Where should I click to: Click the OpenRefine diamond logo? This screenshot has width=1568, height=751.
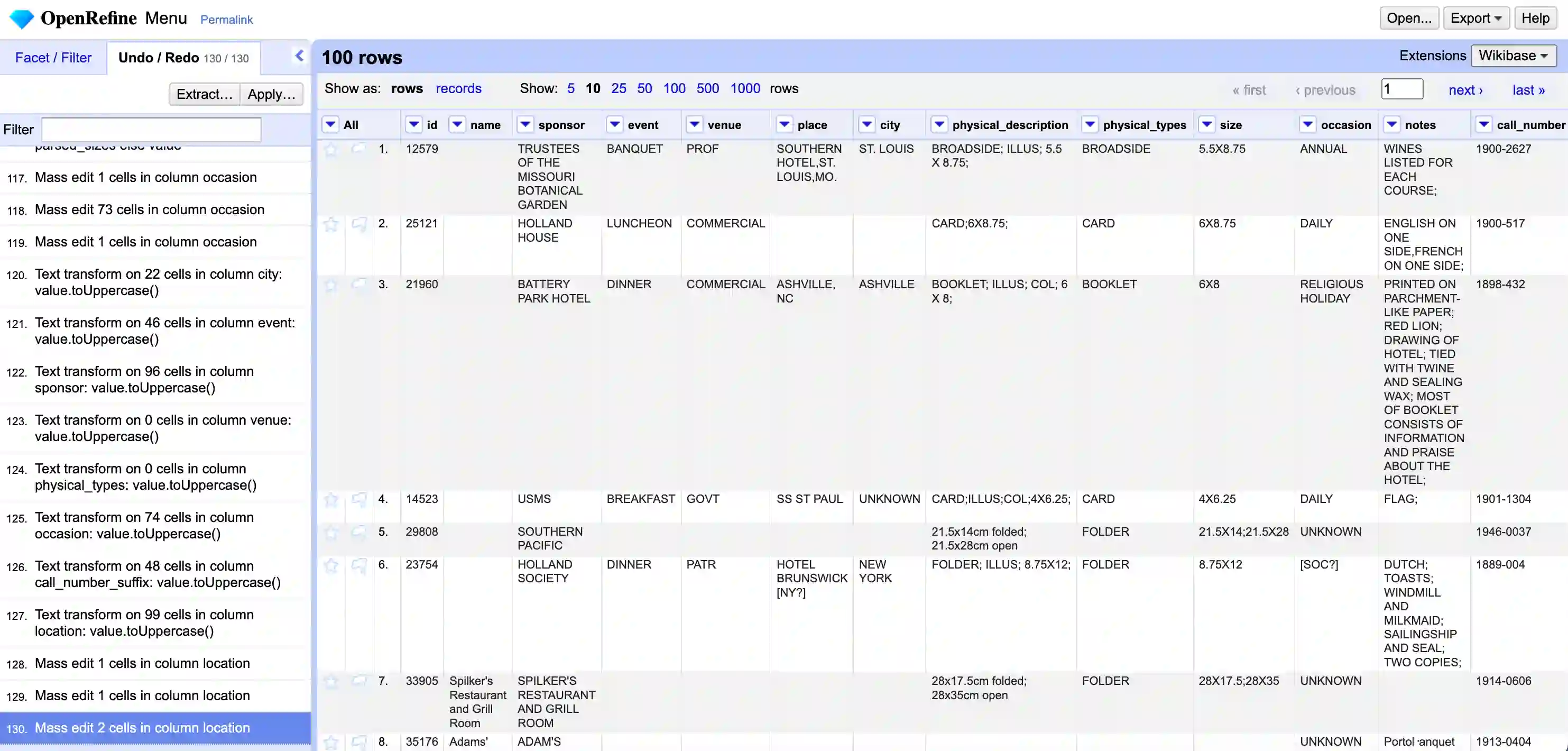pyautogui.click(x=22, y=19)
